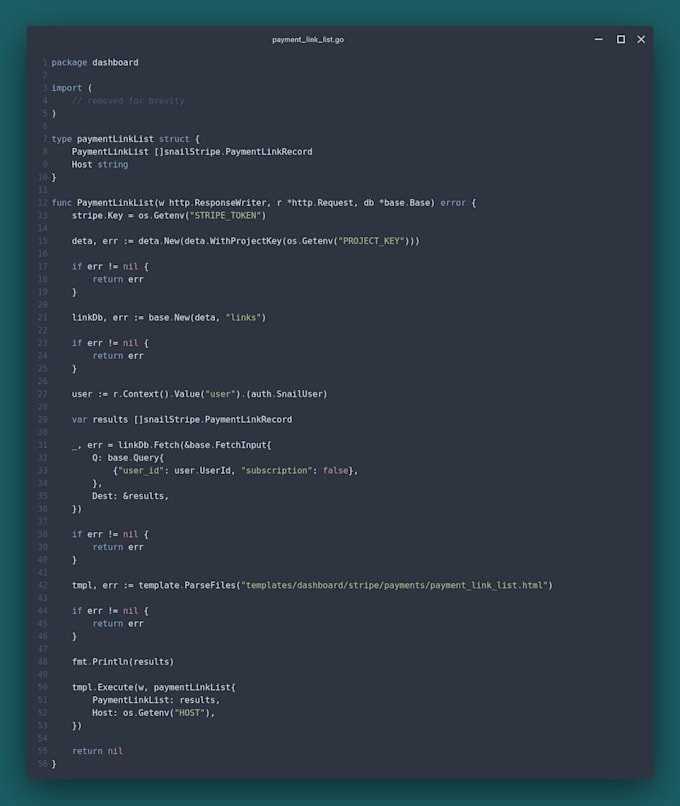Click line number 12 in the gutter
Image resolution: width=680 pixels, height=806 pixels.
[x=43, y=203]
